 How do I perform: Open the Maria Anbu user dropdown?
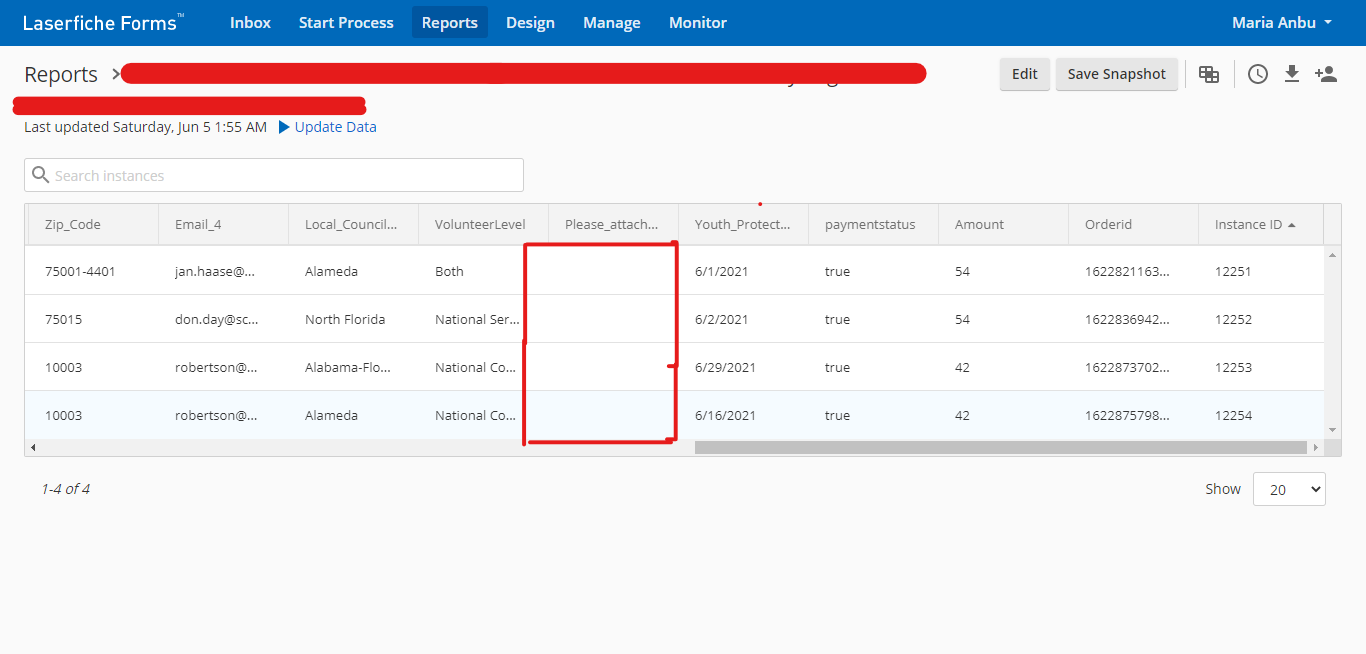pos(1282,22)
